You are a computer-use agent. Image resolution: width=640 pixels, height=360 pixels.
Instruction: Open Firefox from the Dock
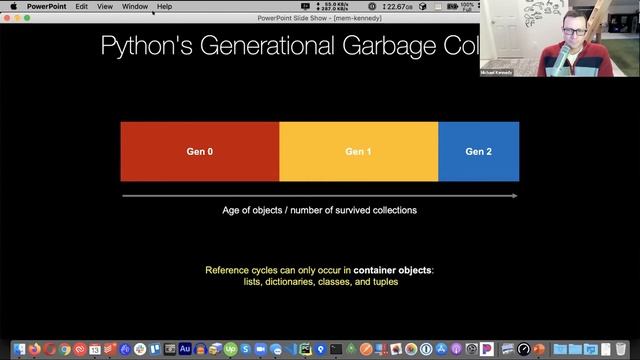35,349
